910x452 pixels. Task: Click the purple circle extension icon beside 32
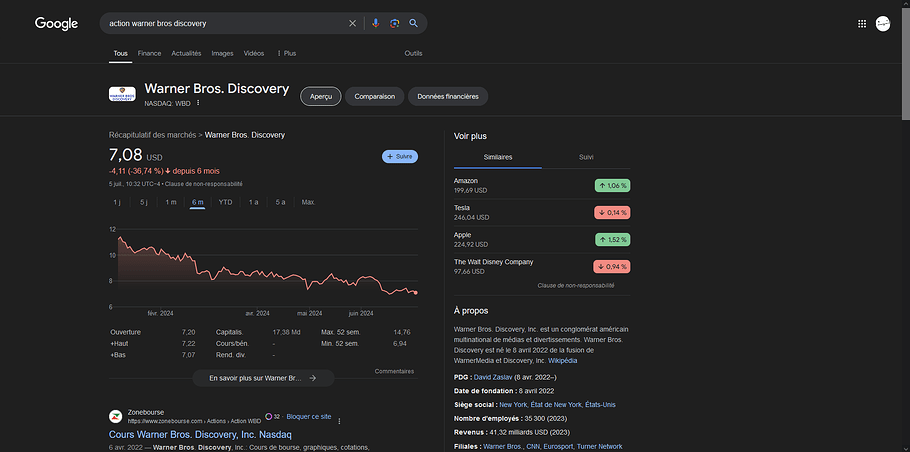[x=268, y=416]
